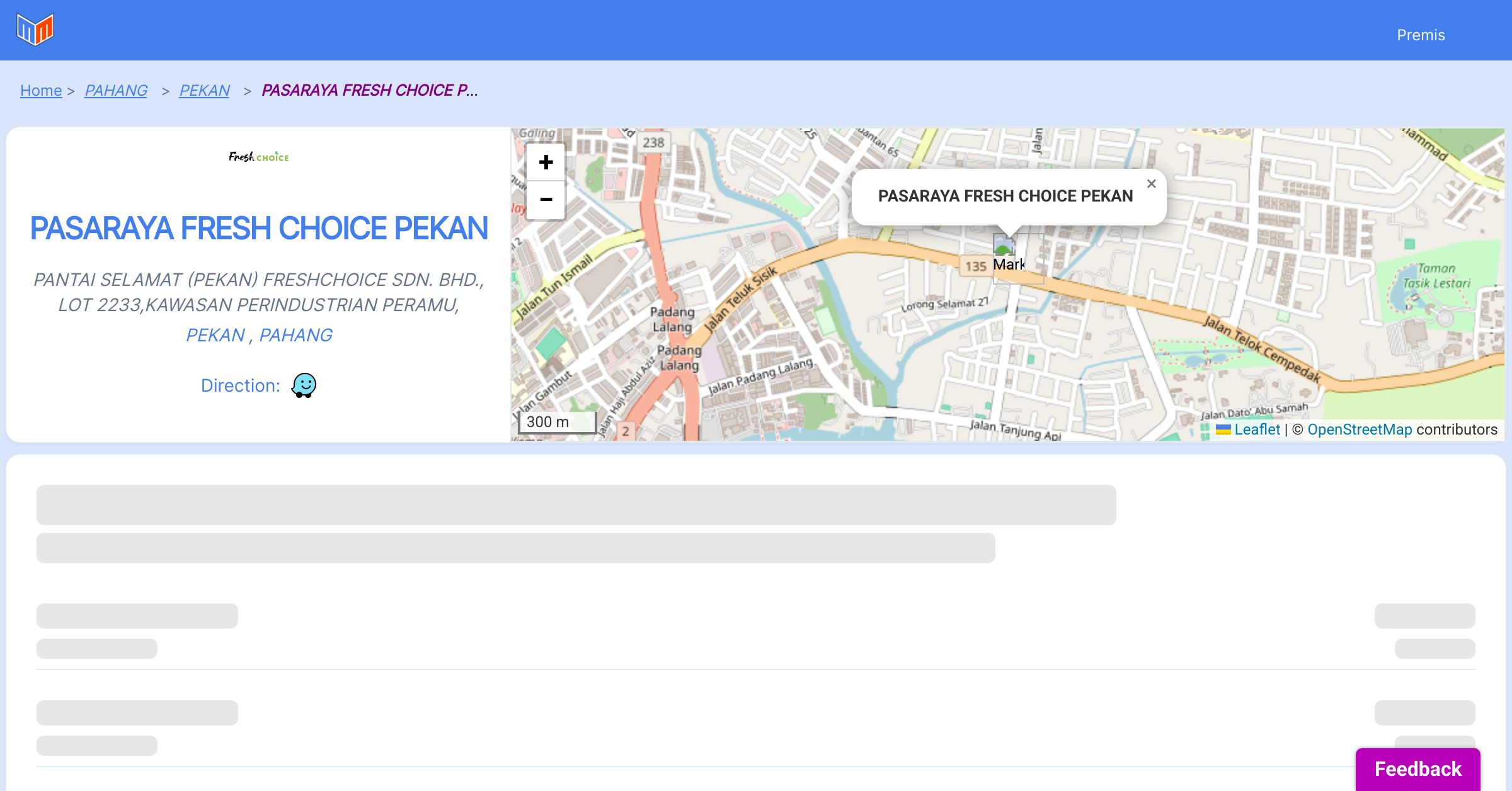1512x791 pixels.
Task: Open the Feedback button
Action: (x=1417, y=769)
